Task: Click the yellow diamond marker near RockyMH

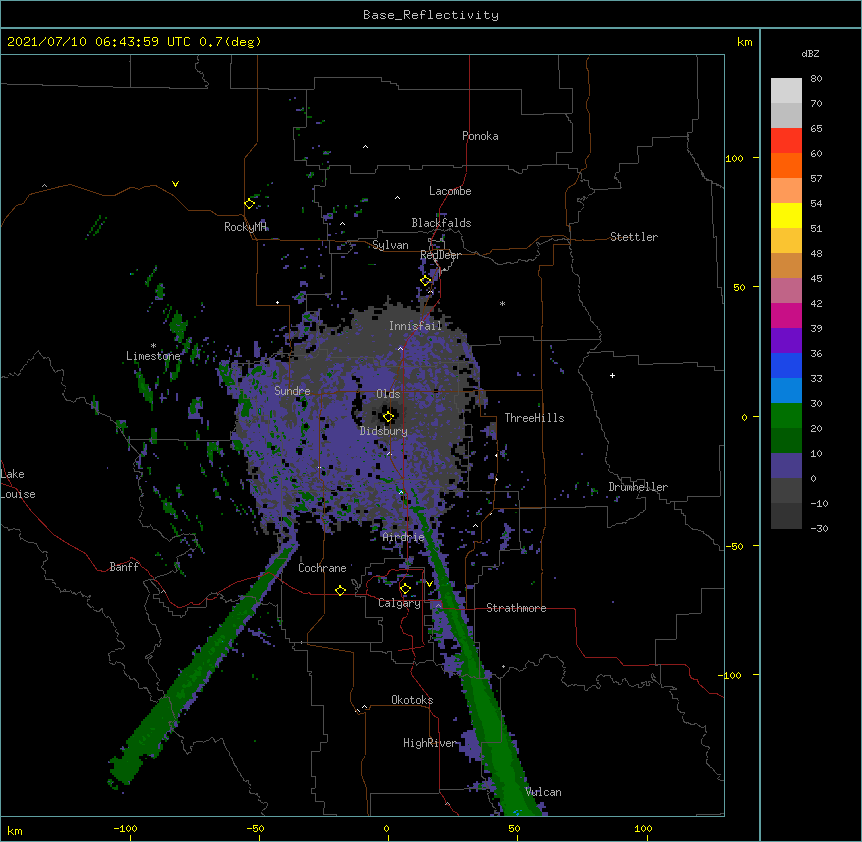Action: pyautogui.click(x=249, y=204)
